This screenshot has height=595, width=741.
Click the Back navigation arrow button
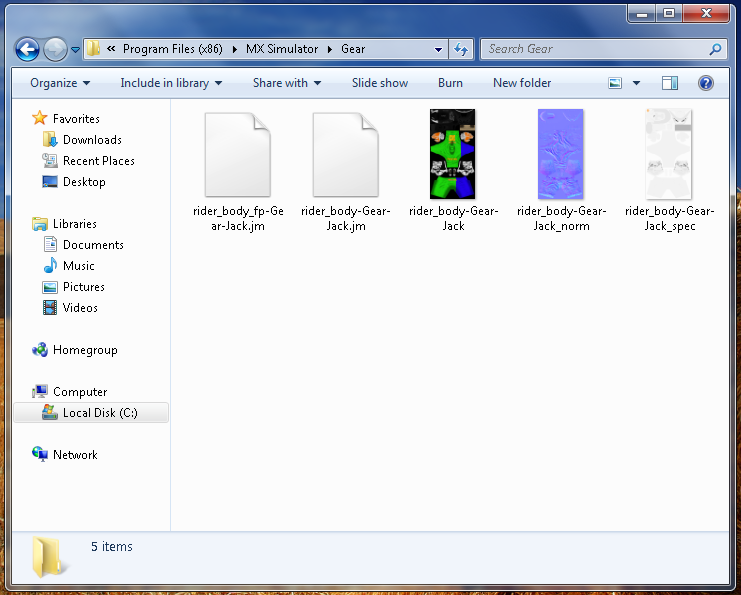point(27,48)
